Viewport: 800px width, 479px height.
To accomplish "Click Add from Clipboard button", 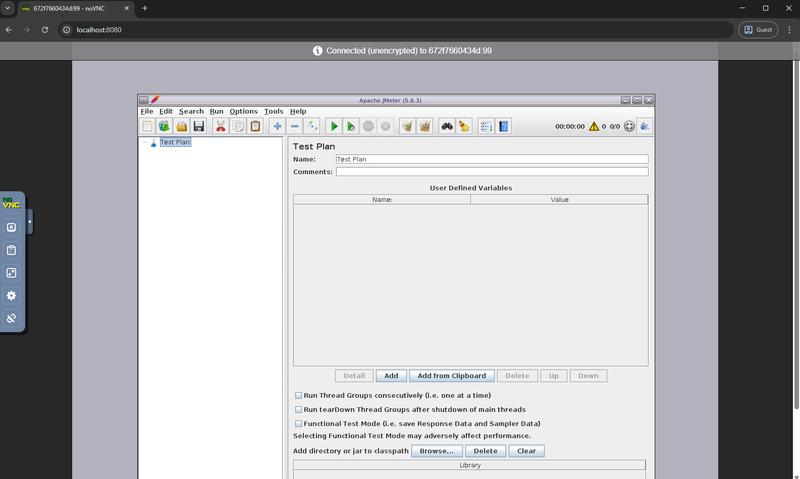I will pos(452,376).
